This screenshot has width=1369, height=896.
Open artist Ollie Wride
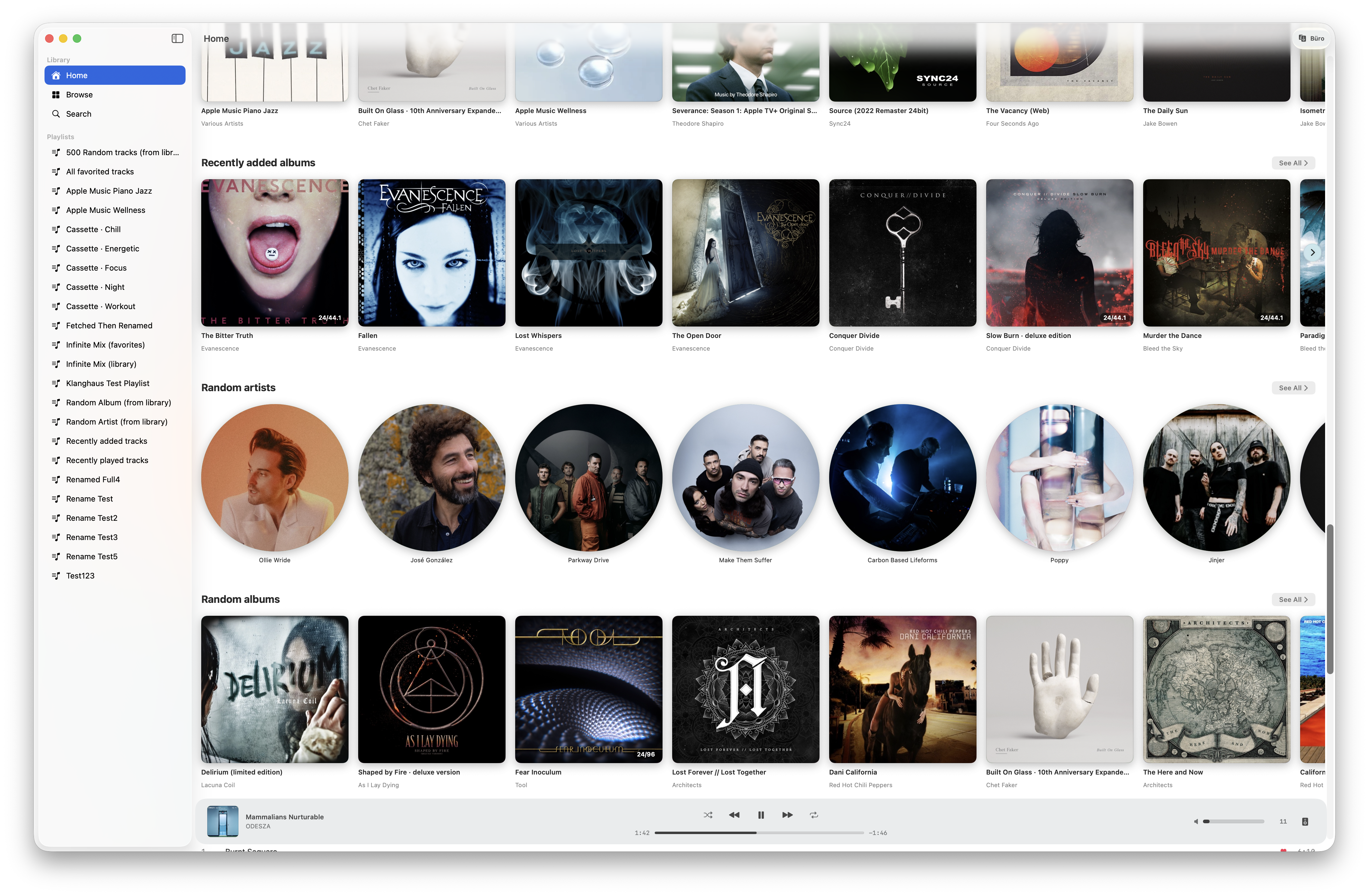(x=274, y=478)
